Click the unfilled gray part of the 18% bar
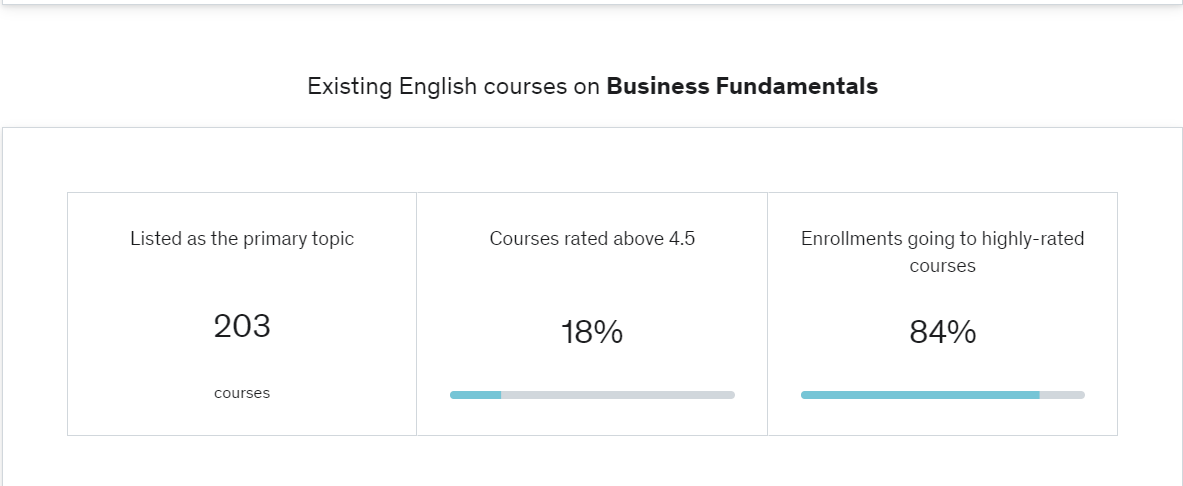 click(x=618, y=395)
